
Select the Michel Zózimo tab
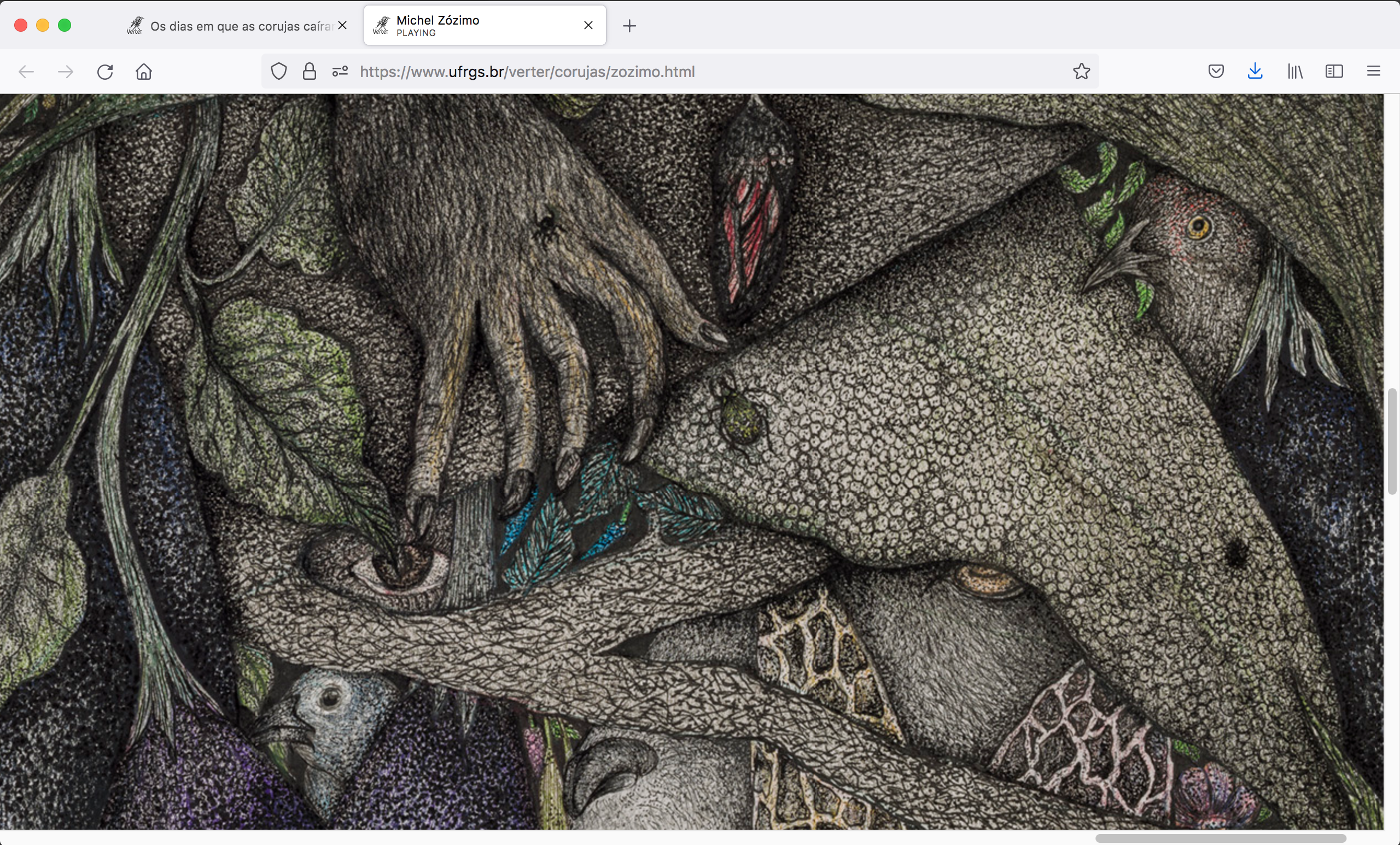pyautogui.click(x=485, y=26)
